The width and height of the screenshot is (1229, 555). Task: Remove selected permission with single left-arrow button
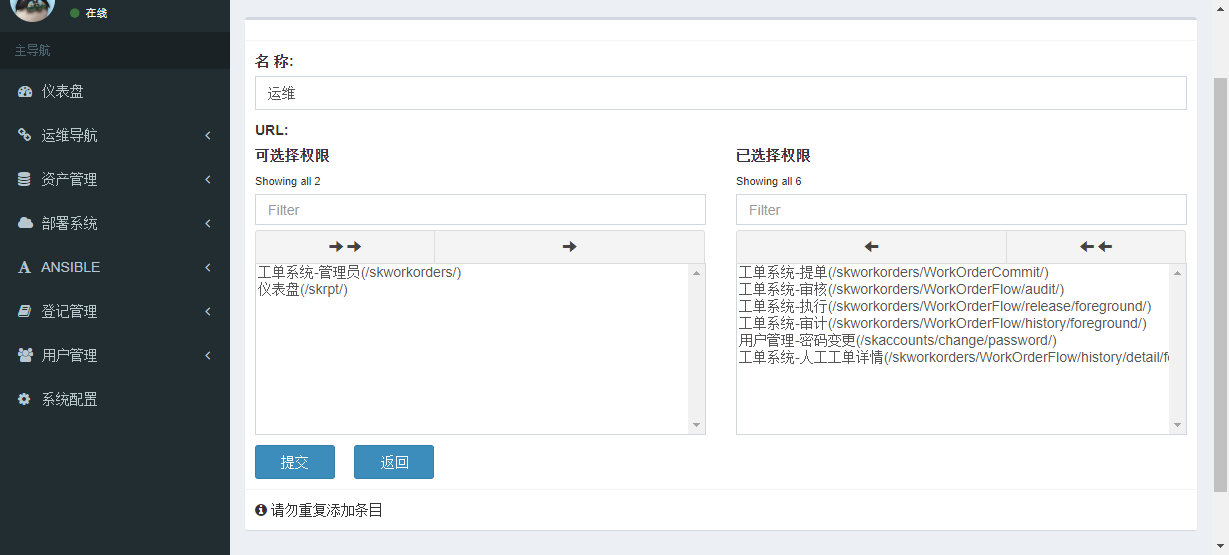(x=872, y=247)
